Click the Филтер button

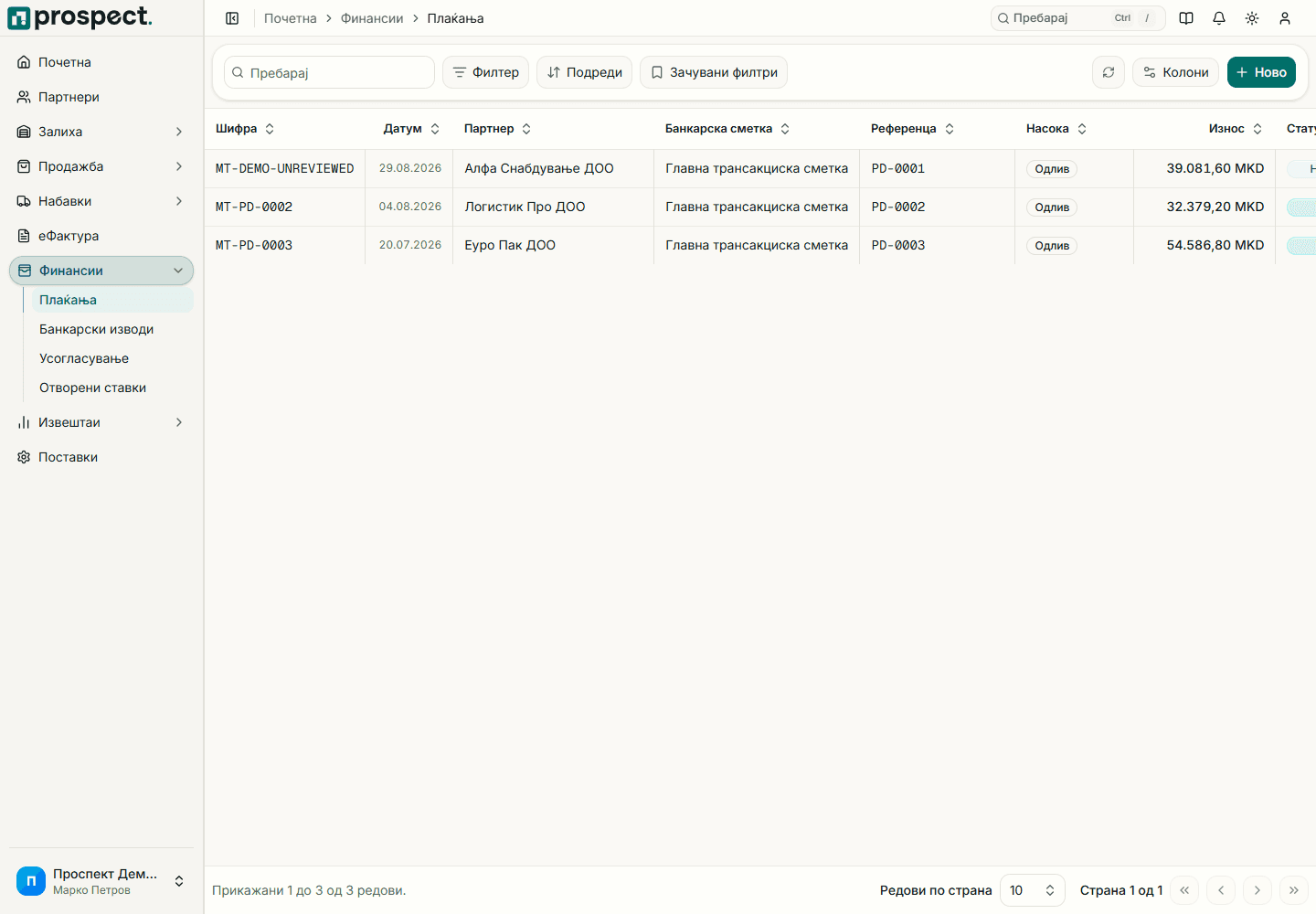point(486,72)
